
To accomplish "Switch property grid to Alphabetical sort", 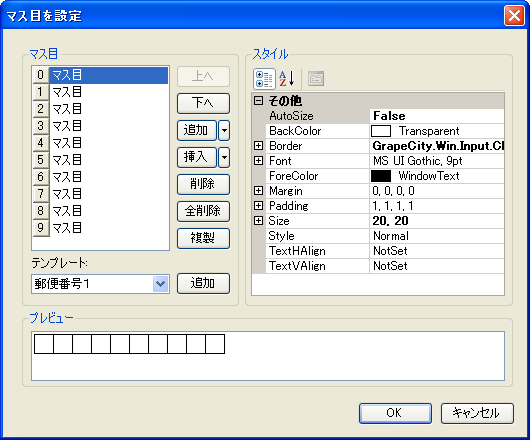I will pos(287,79).
